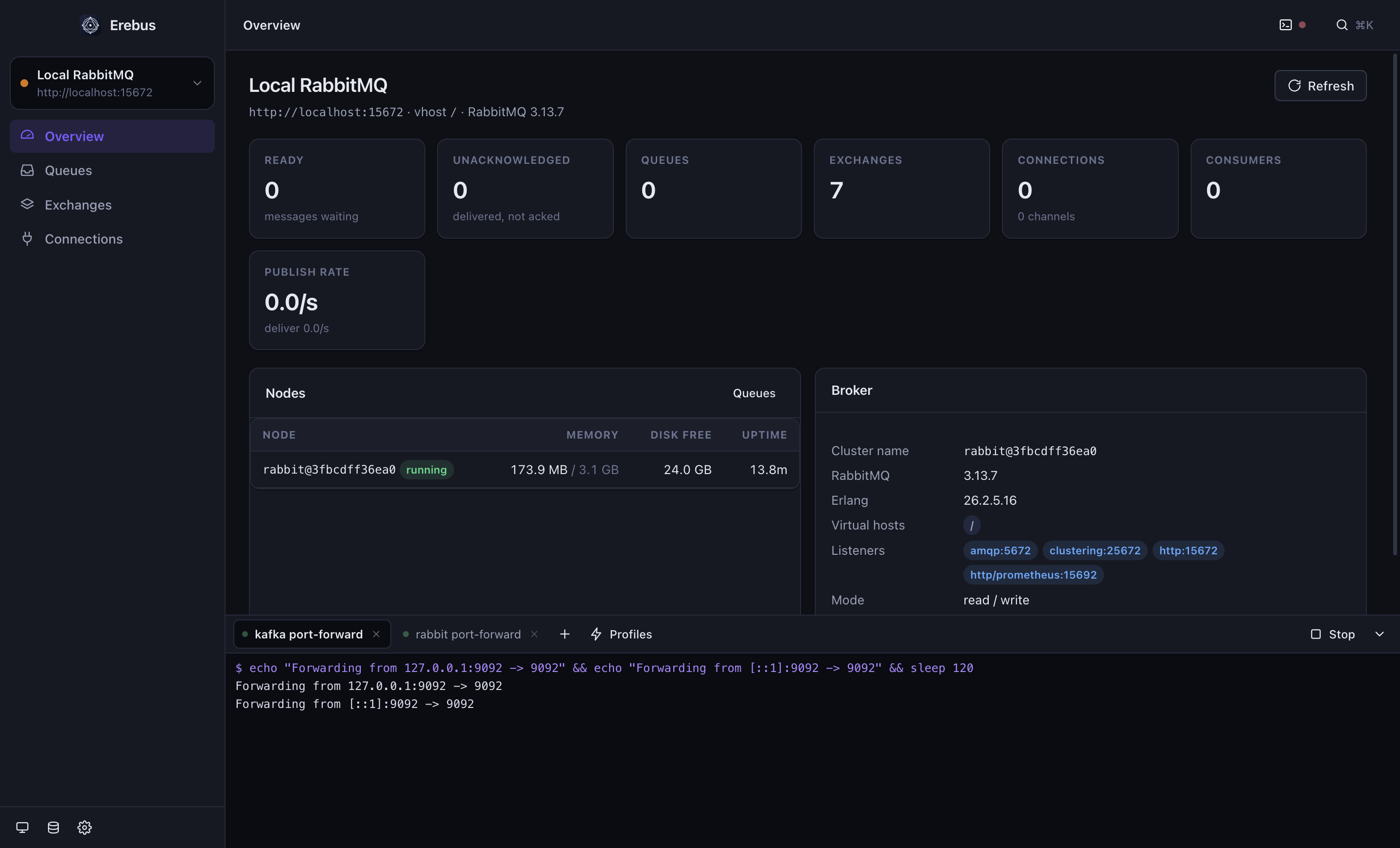Click the Unacknowledged stat card
The height and width of the screenshot is (848, 1400).
525,188
